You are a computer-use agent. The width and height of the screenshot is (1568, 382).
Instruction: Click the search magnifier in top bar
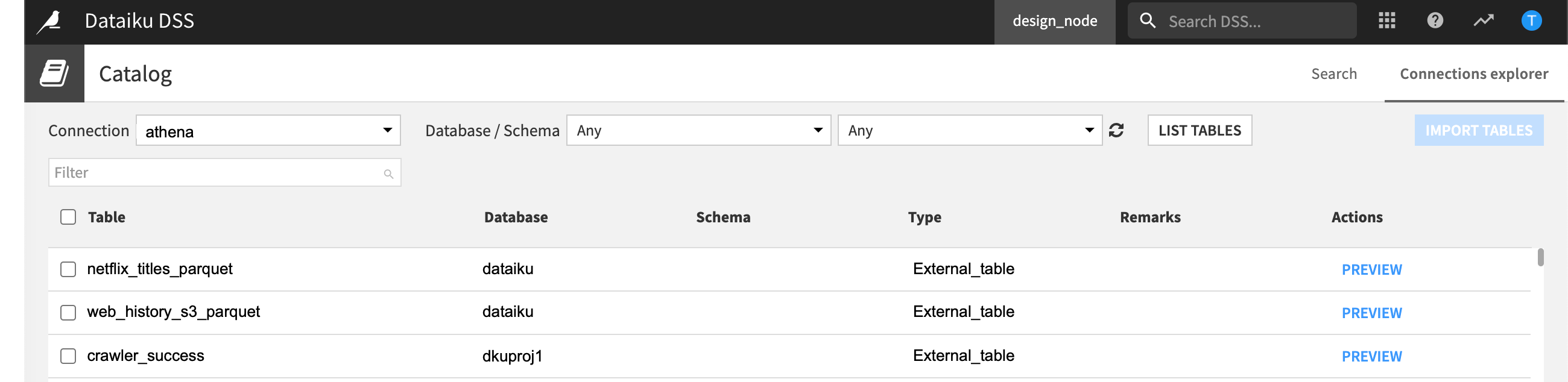1148,20
